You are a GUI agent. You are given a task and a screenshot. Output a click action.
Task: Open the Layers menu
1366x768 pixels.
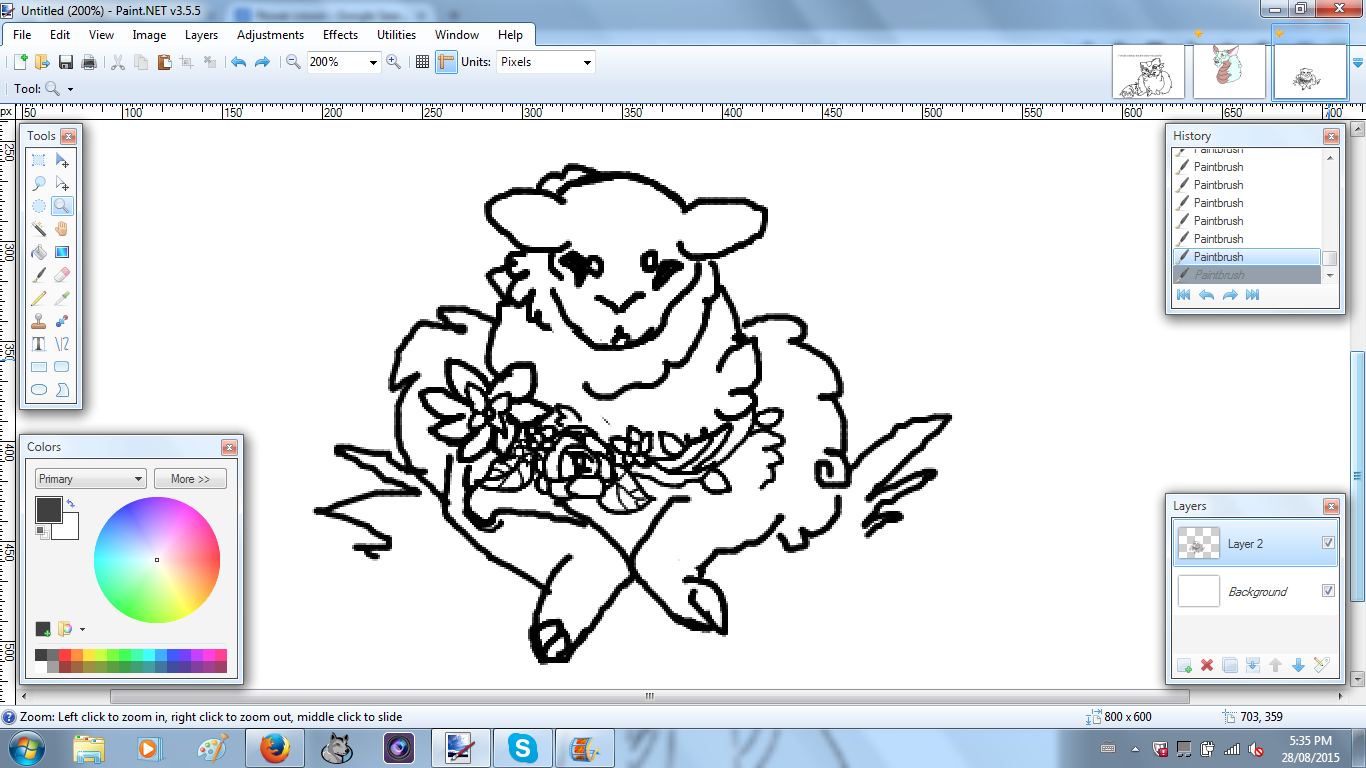(x=201, y=35)
